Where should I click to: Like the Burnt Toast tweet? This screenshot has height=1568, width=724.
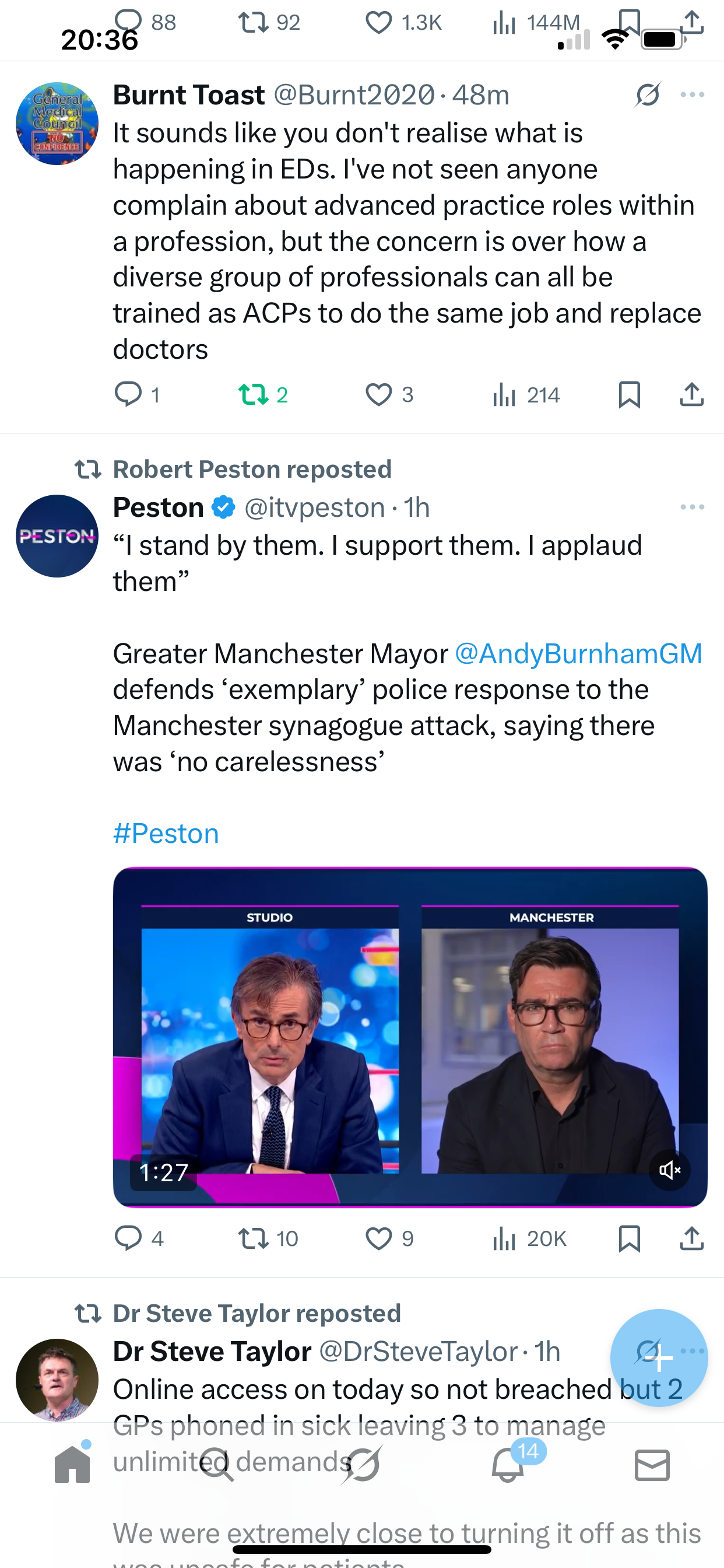pos(378,394)
